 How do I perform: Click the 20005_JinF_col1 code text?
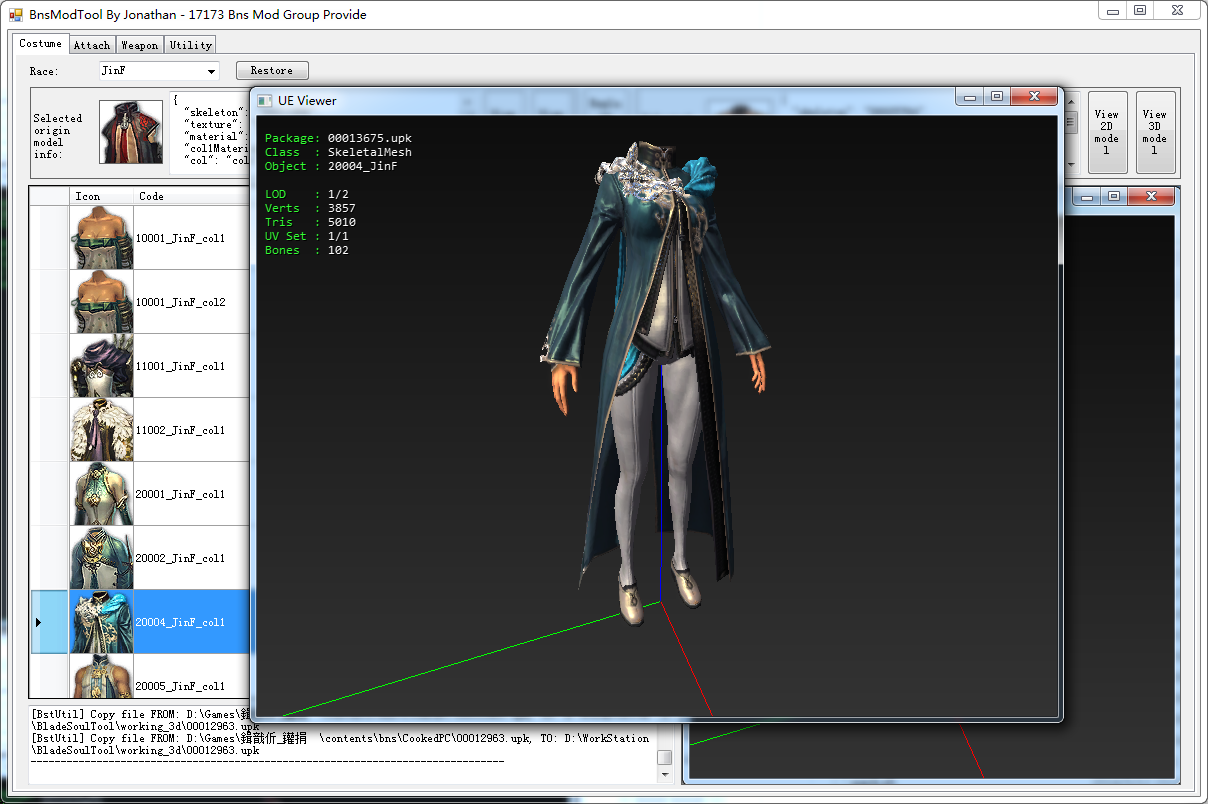click(181, 687)
